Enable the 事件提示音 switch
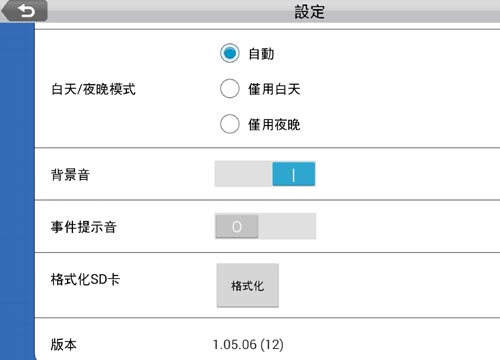 point(265,226)
